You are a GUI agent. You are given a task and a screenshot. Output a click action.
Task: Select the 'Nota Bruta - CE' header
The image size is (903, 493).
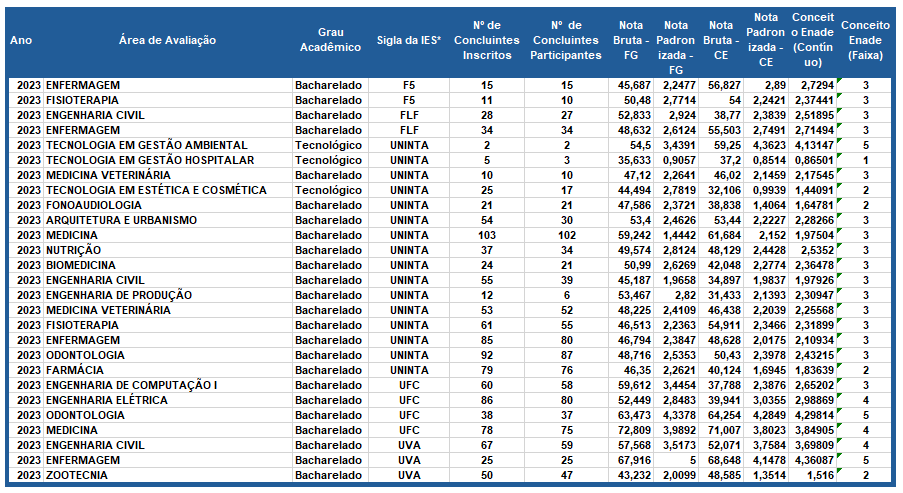721,40
